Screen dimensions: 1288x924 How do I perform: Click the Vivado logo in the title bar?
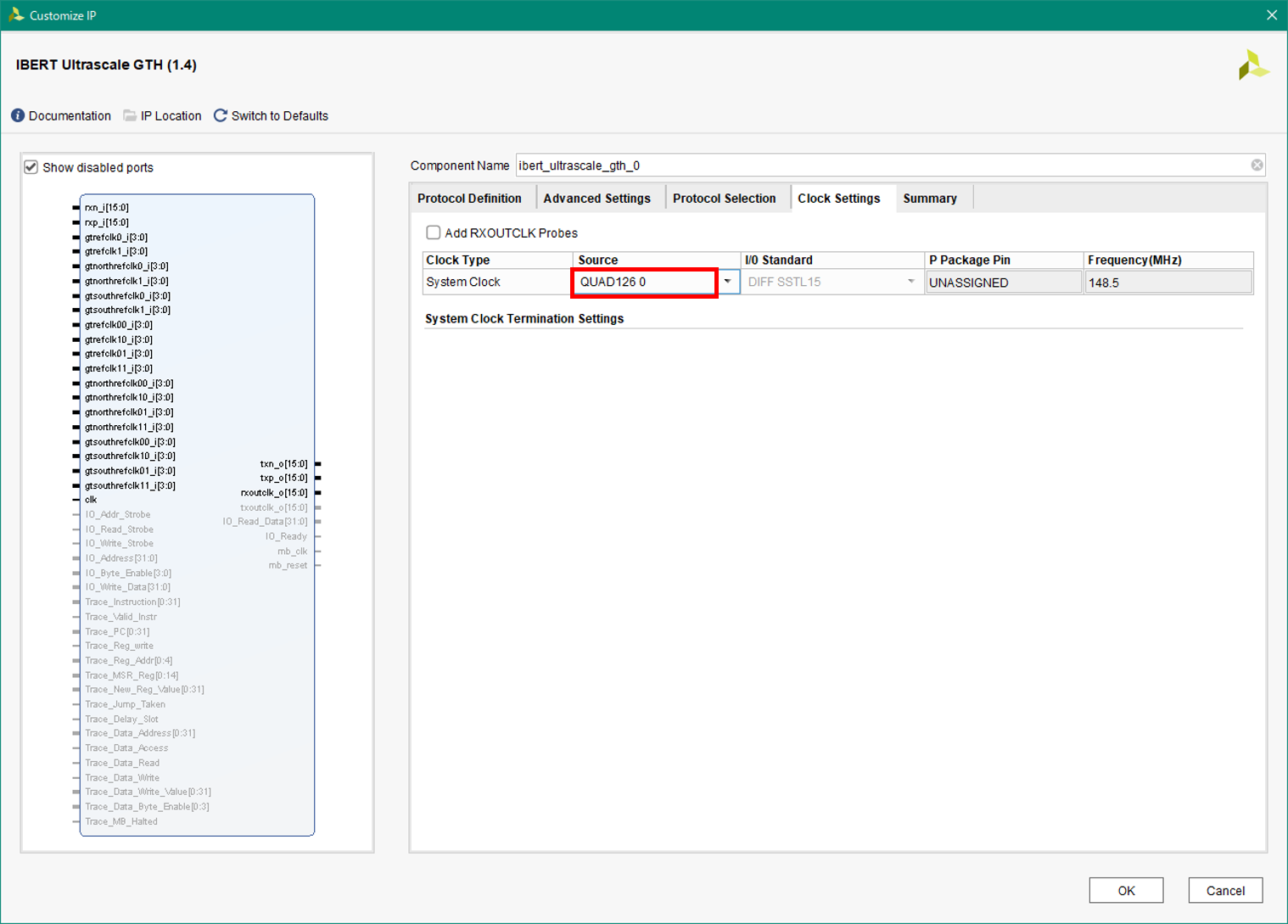(15, 14)
